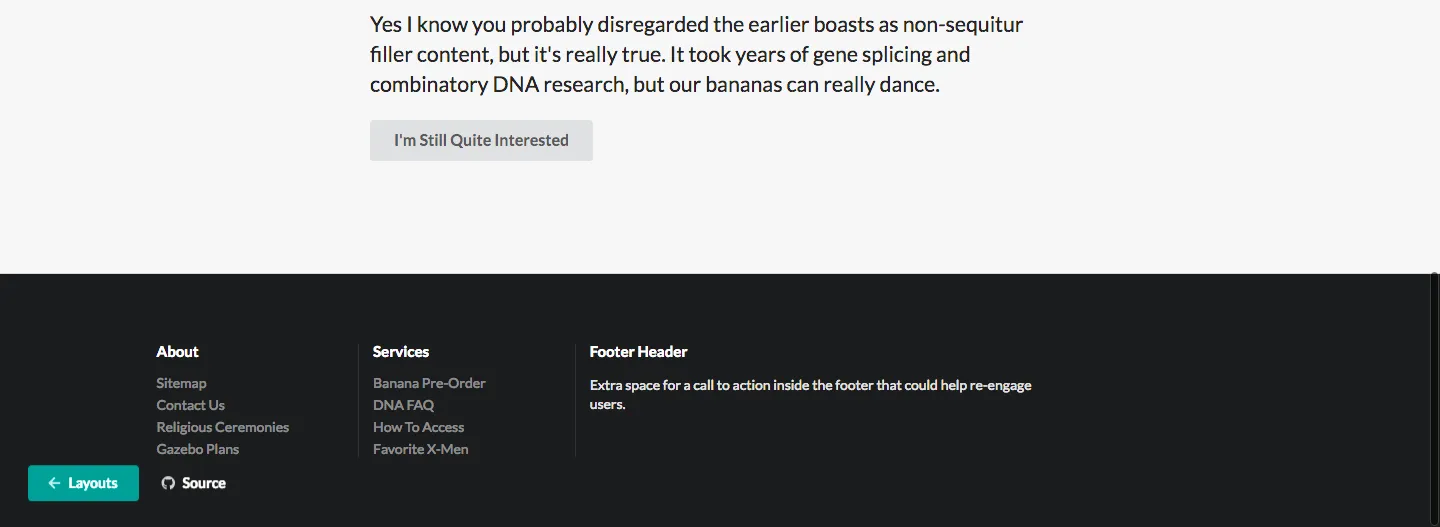Open the Source link

(203, 483)
